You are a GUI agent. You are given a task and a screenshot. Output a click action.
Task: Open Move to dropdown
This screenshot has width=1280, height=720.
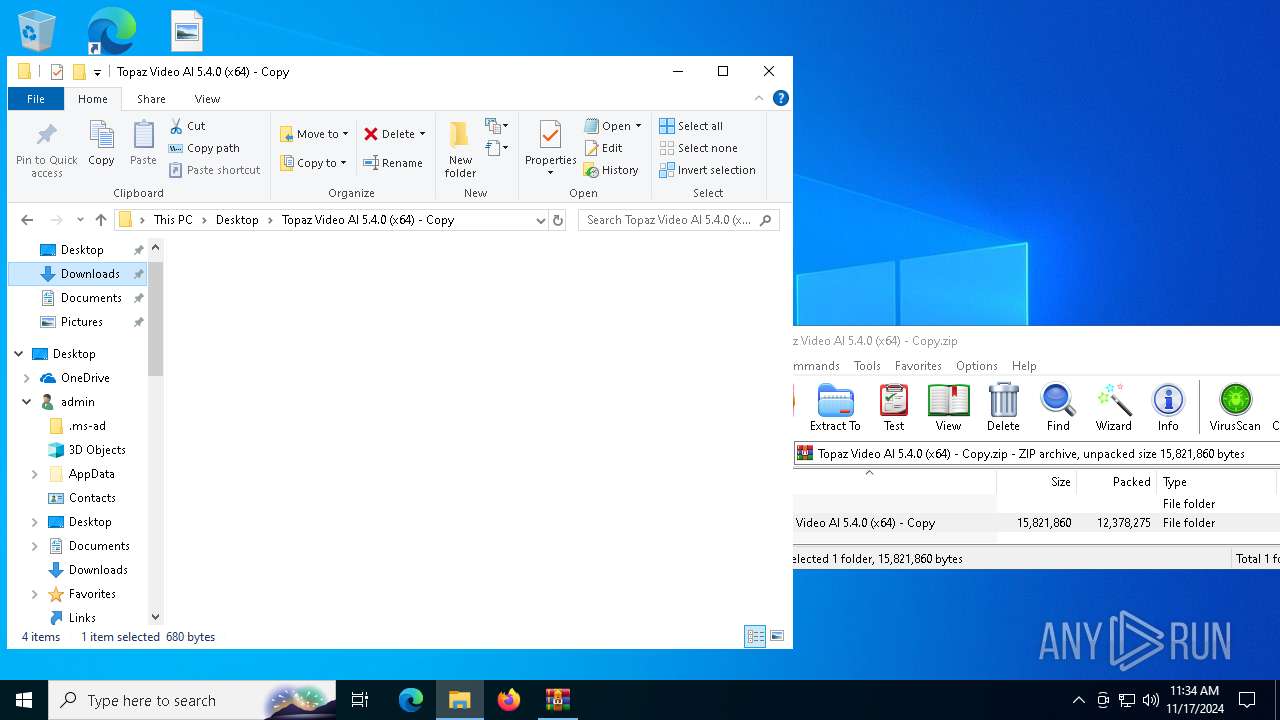(314, 134)
